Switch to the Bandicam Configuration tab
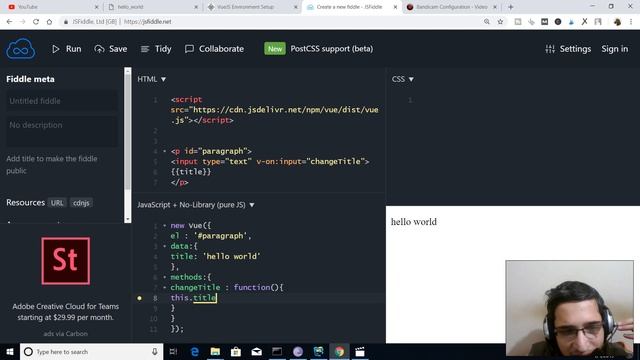The height and width of the screenshot is (360, 640). [x=452, y=7]
